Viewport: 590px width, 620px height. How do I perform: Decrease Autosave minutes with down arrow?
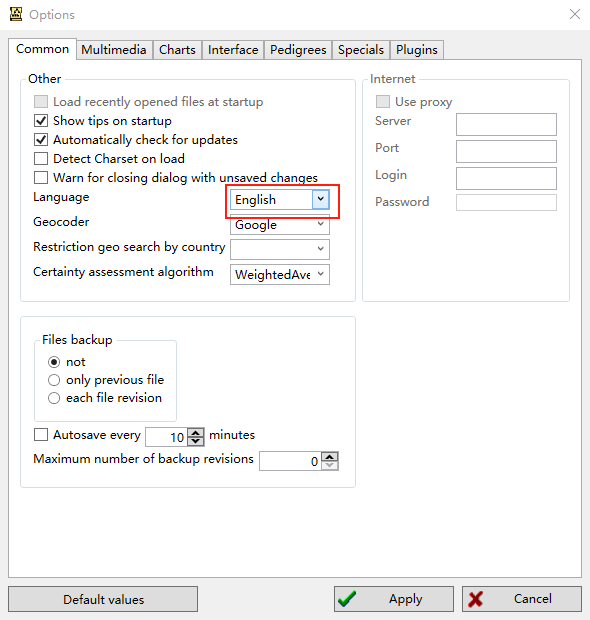point(195,441)
